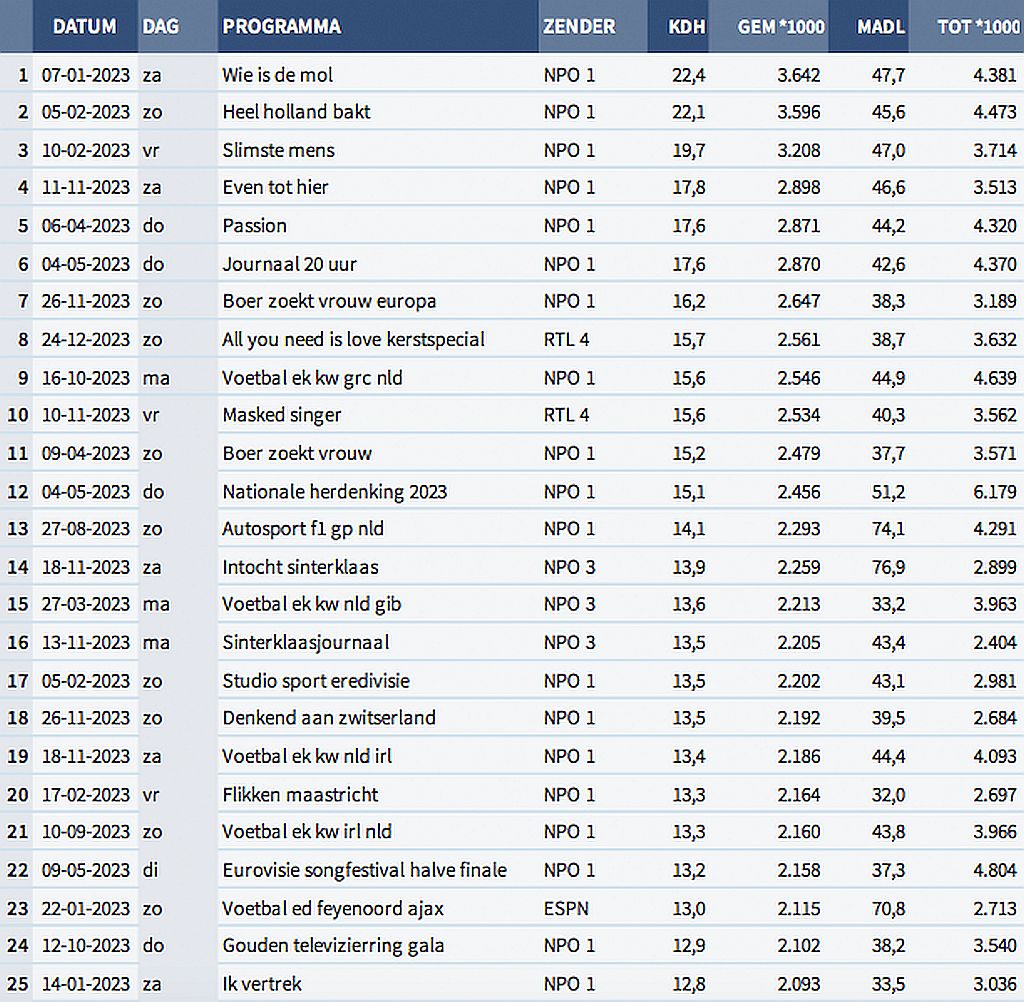Screen dimensions: 1024x1002
Task: Click the PROGRAMMA column header
Action: (x=281, y=26)
